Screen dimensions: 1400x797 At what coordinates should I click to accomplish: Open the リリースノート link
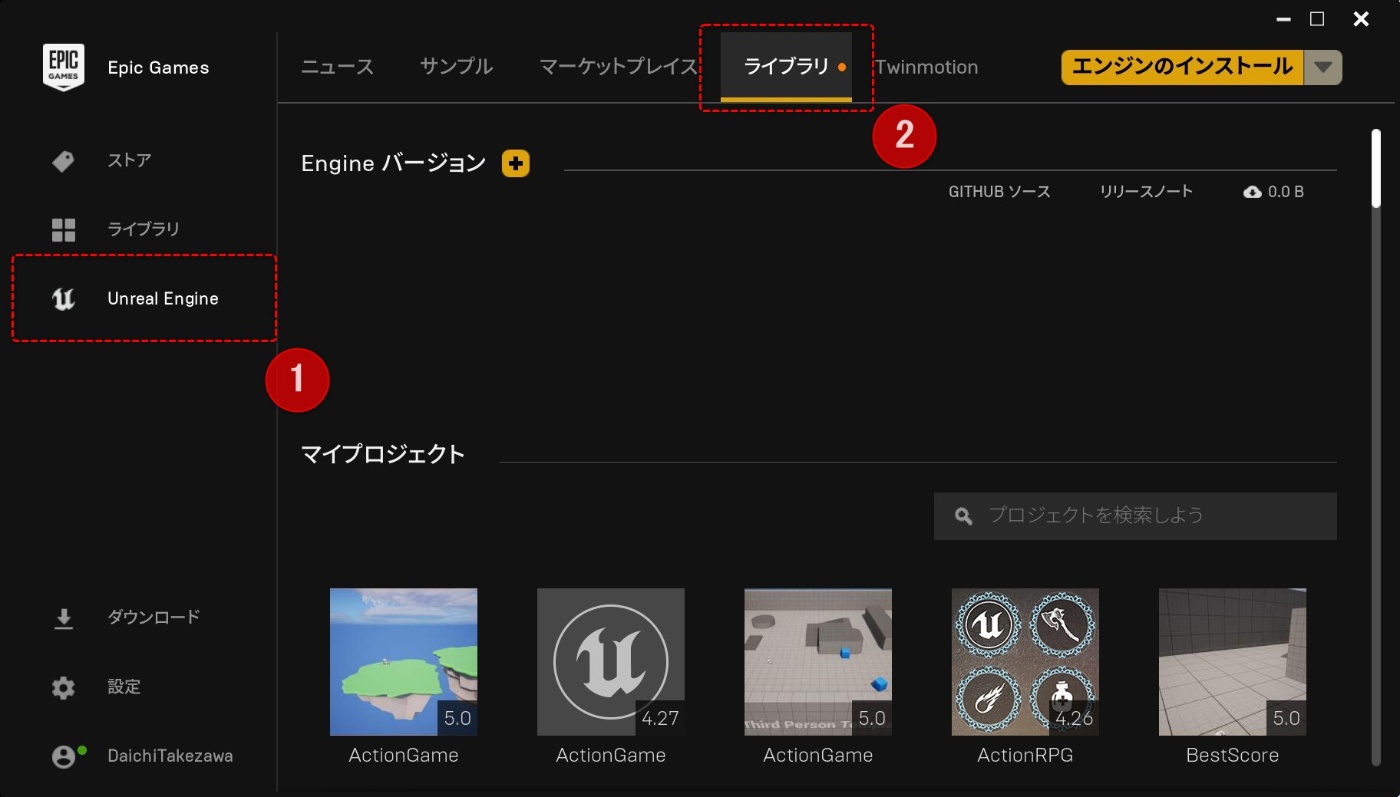click(1146, 191)
